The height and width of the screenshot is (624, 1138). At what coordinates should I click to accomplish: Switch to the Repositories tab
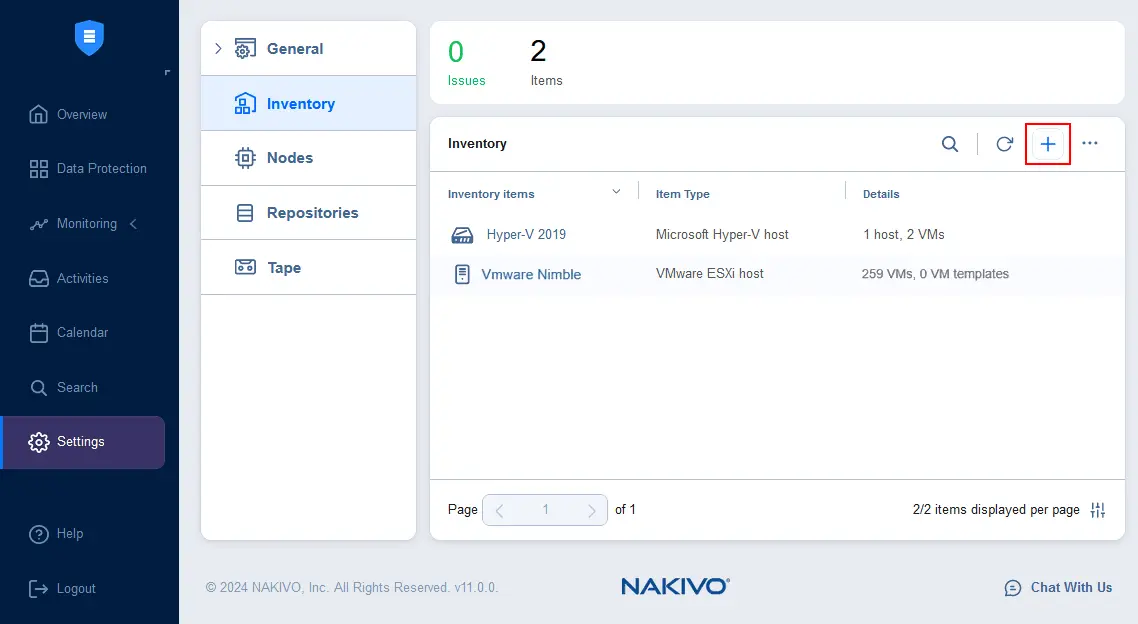(x=308, y=213)
